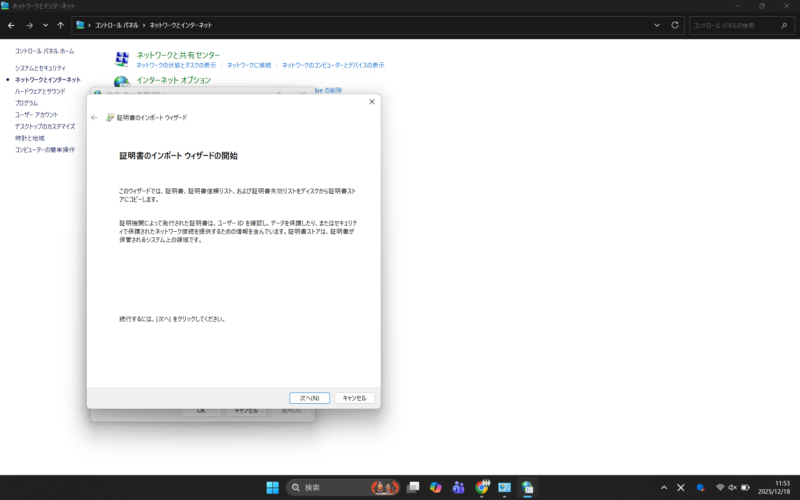Click the ネットワークに接続 link
Screen dimensions: 800x500
tap(249, 65)
